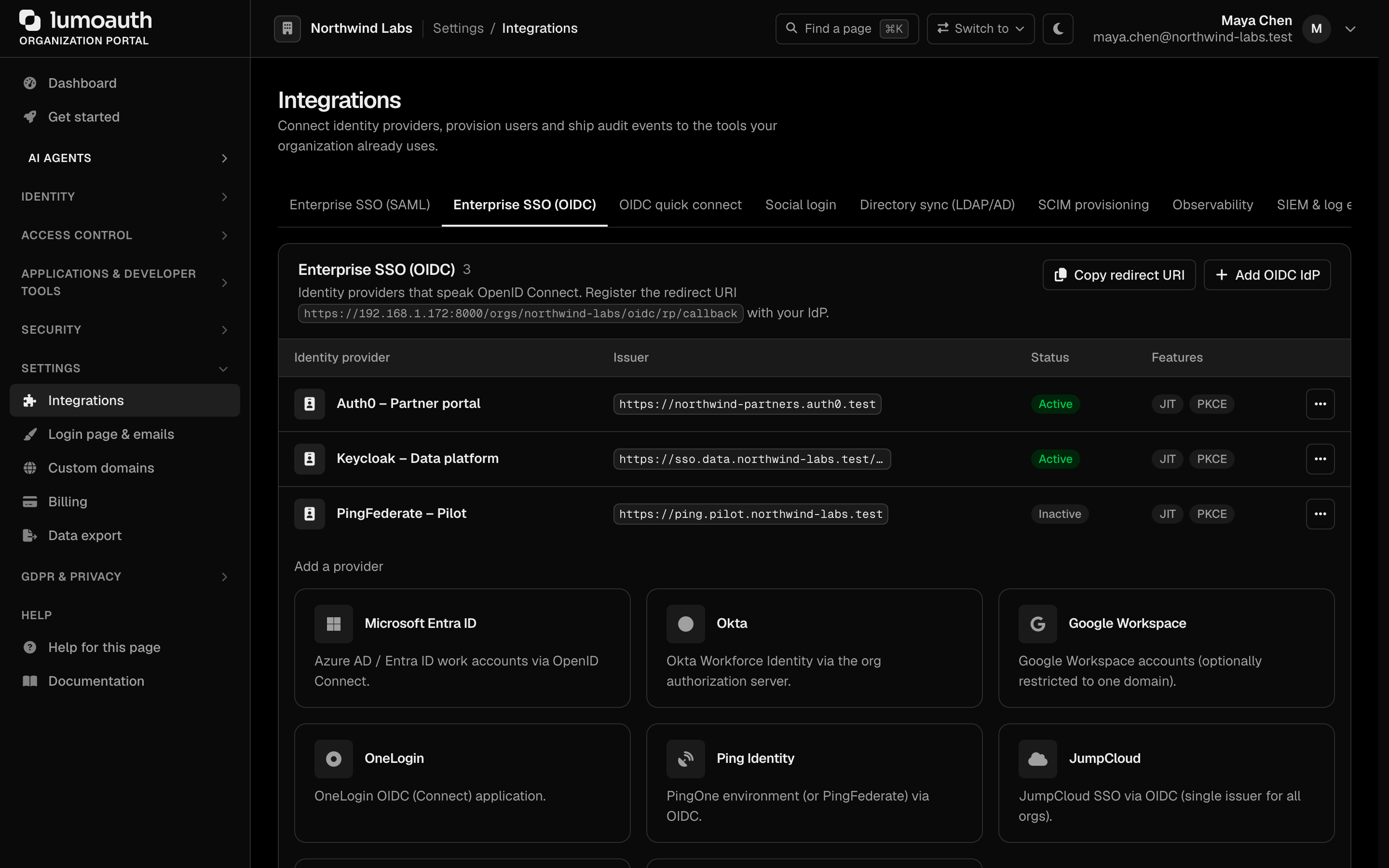Click the Identity provider column header

[x=341, y=358]
